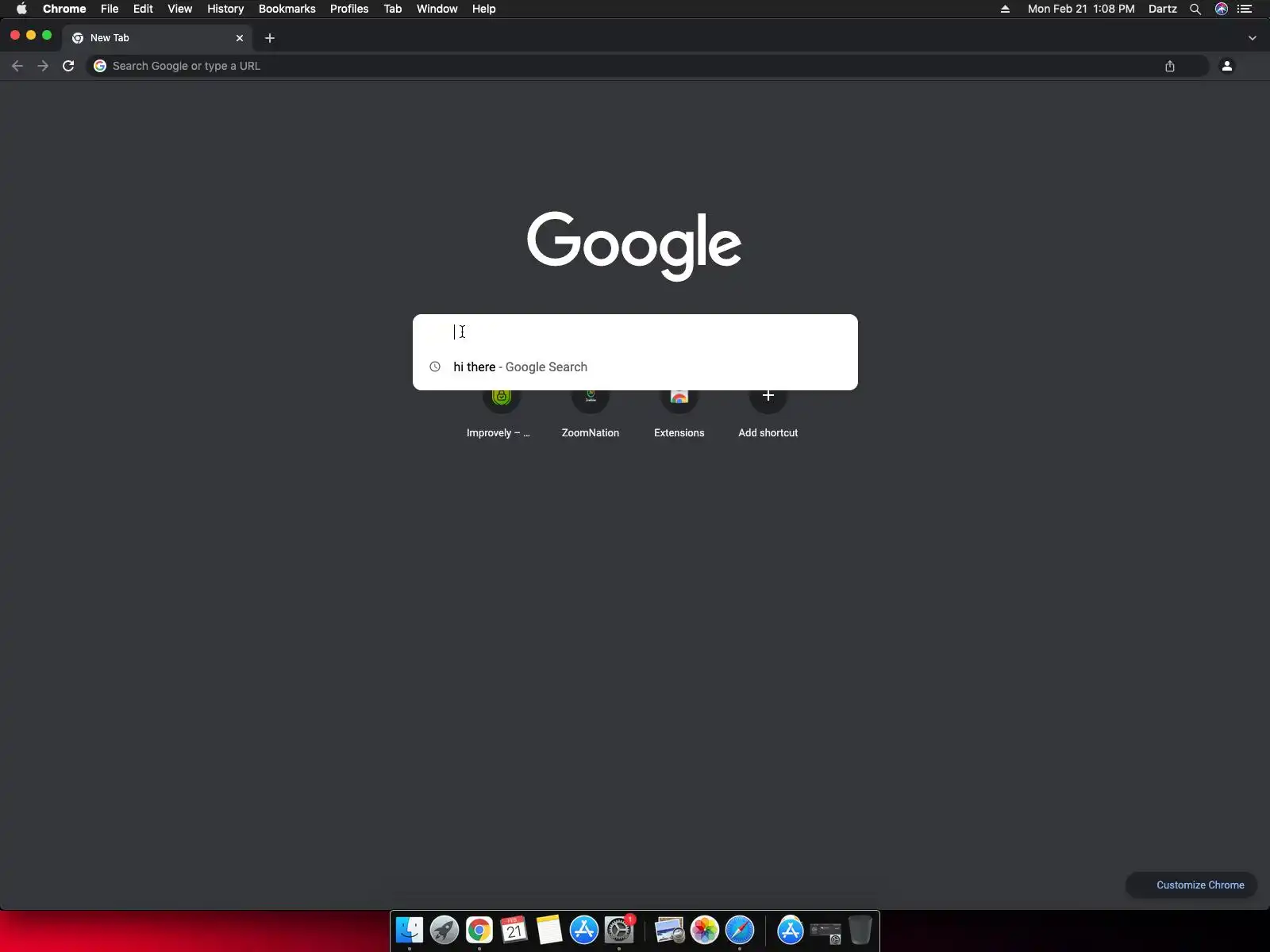The image size is (1270, 952).
Task: Open the Edit menu
Action: point(143,9)
